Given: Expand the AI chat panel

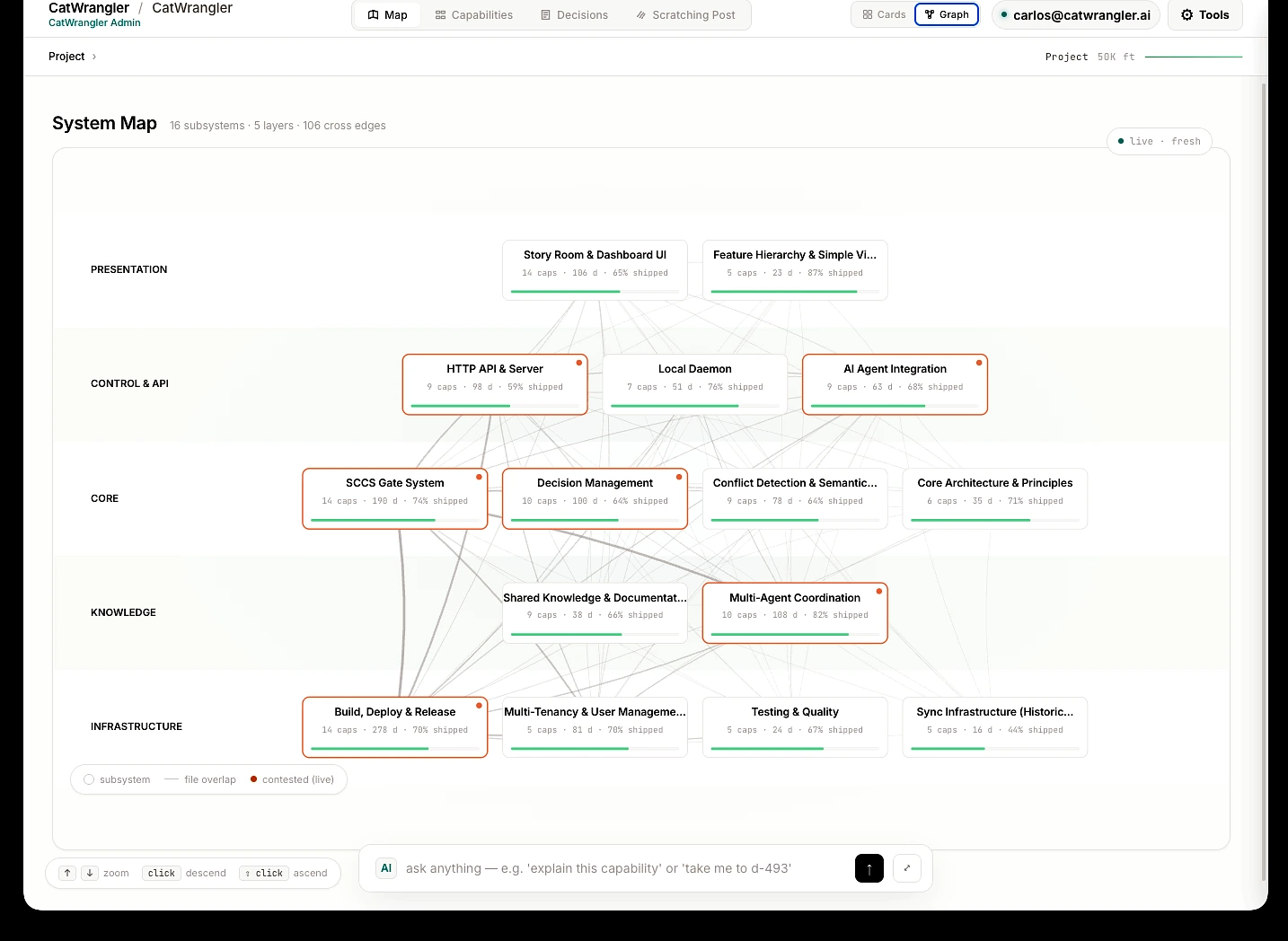Looking at the screenshot, I should coord(907,868).
